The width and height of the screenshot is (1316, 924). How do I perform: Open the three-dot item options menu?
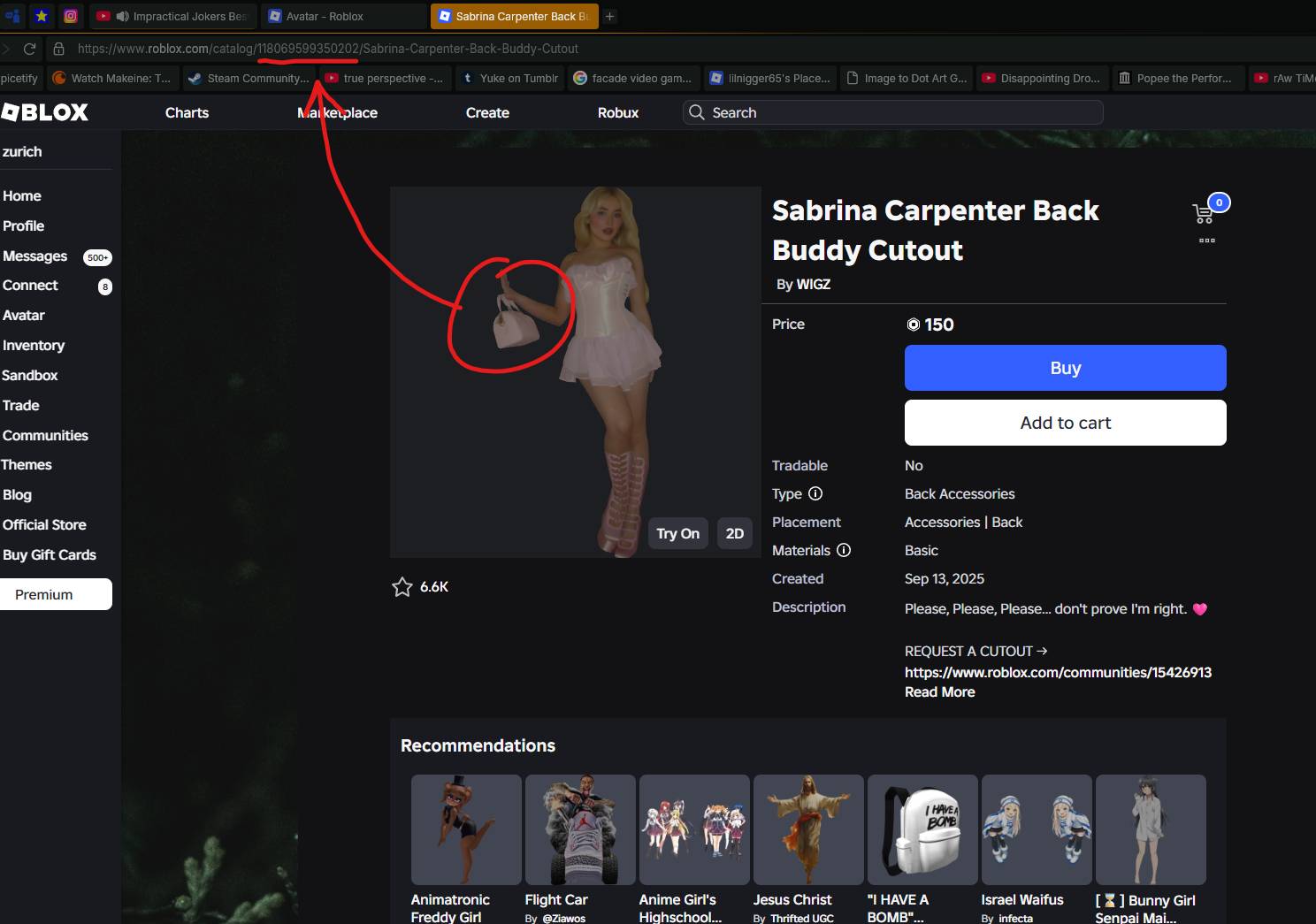coord(1207,241)
